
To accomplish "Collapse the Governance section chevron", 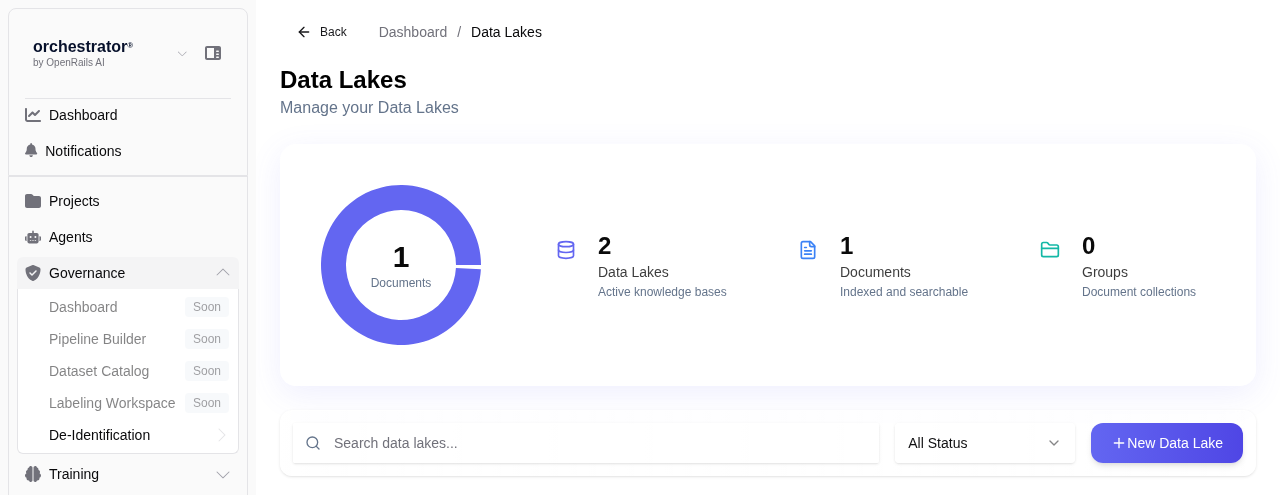I will [223, 272].
